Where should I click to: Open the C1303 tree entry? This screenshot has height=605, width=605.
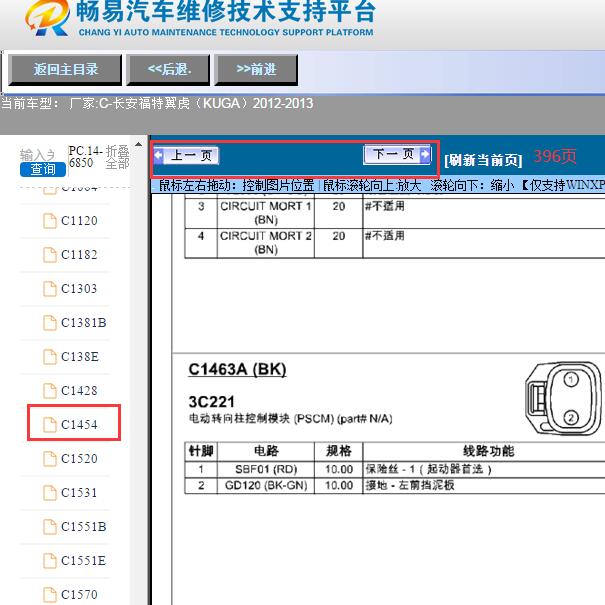tap(79, 289)
